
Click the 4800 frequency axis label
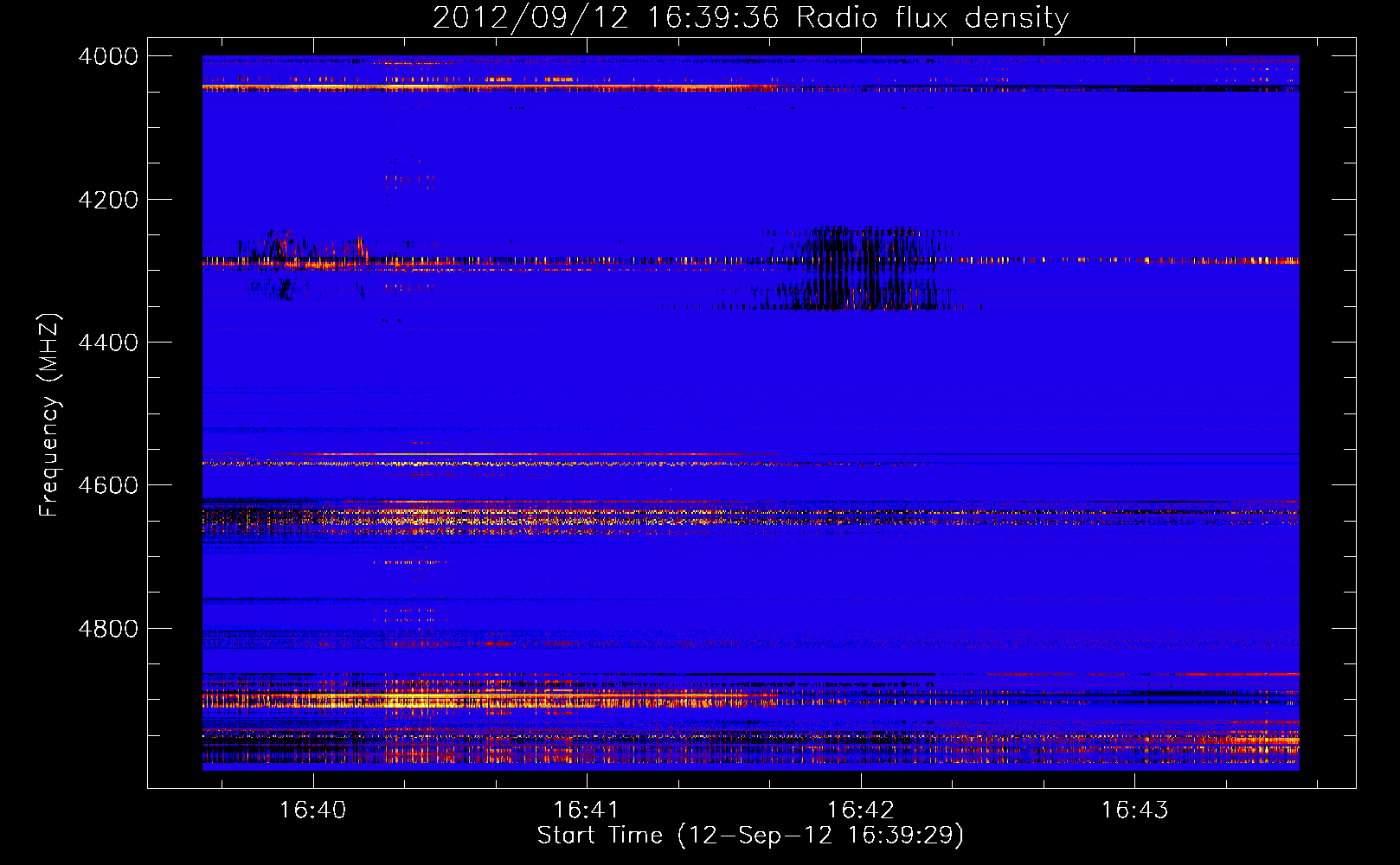[108, 629]
